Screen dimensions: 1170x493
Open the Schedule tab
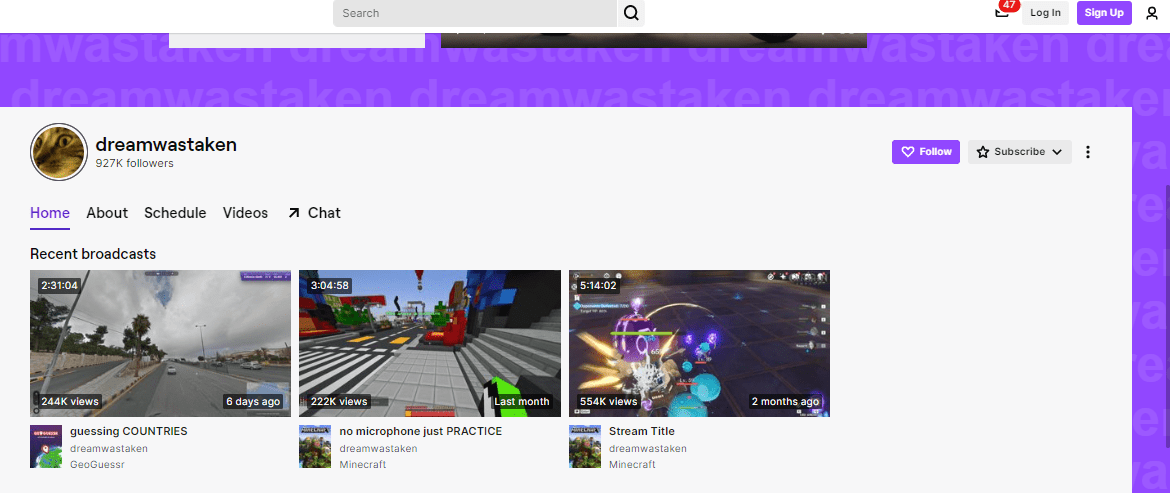[175, 213]
